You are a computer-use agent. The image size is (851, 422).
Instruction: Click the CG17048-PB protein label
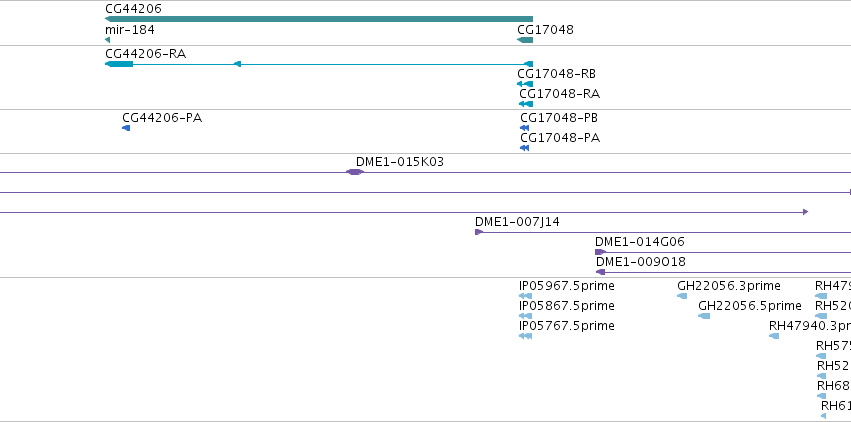click(559, 118)
